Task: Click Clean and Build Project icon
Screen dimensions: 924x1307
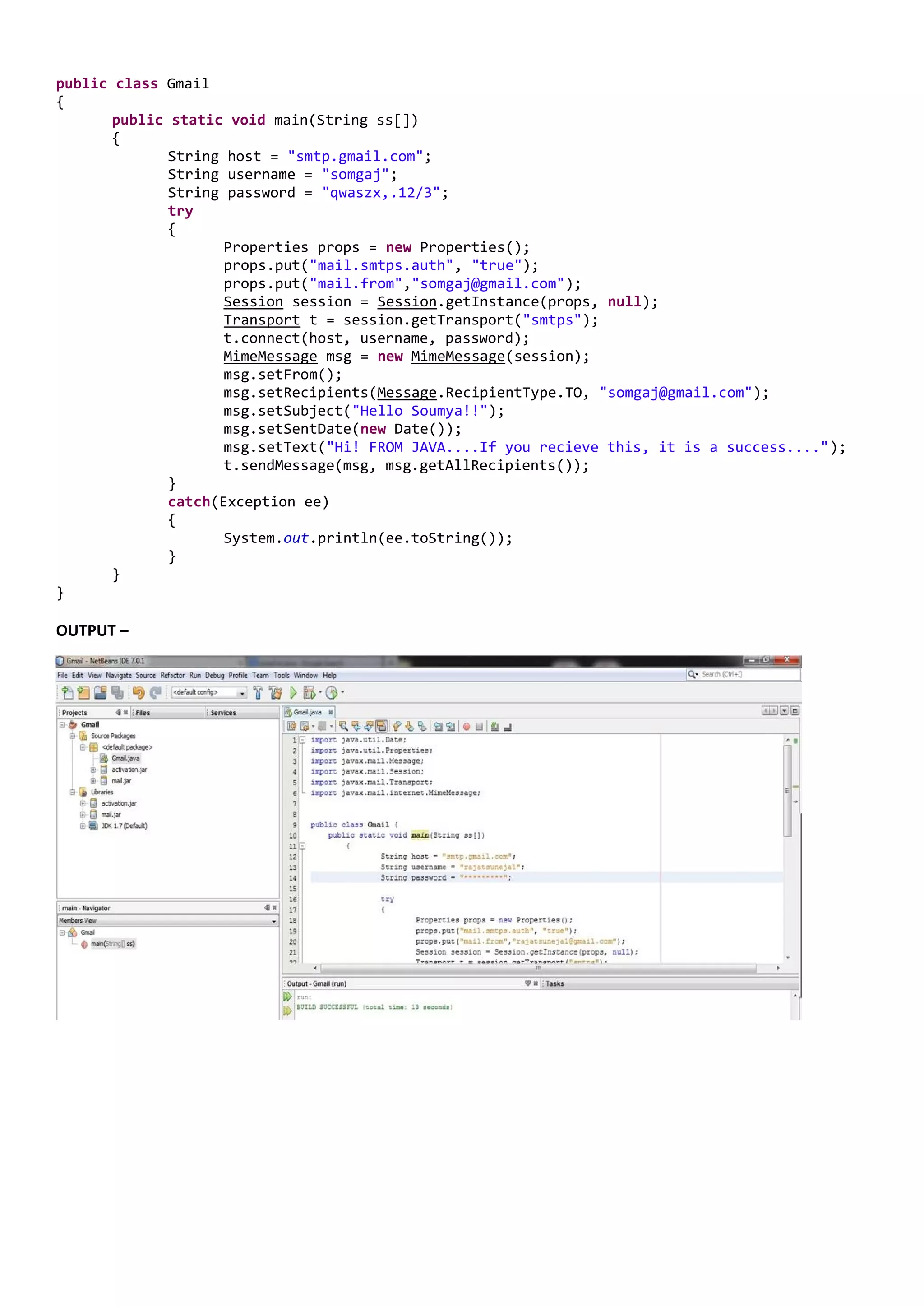Action: (x=275, y=693)
